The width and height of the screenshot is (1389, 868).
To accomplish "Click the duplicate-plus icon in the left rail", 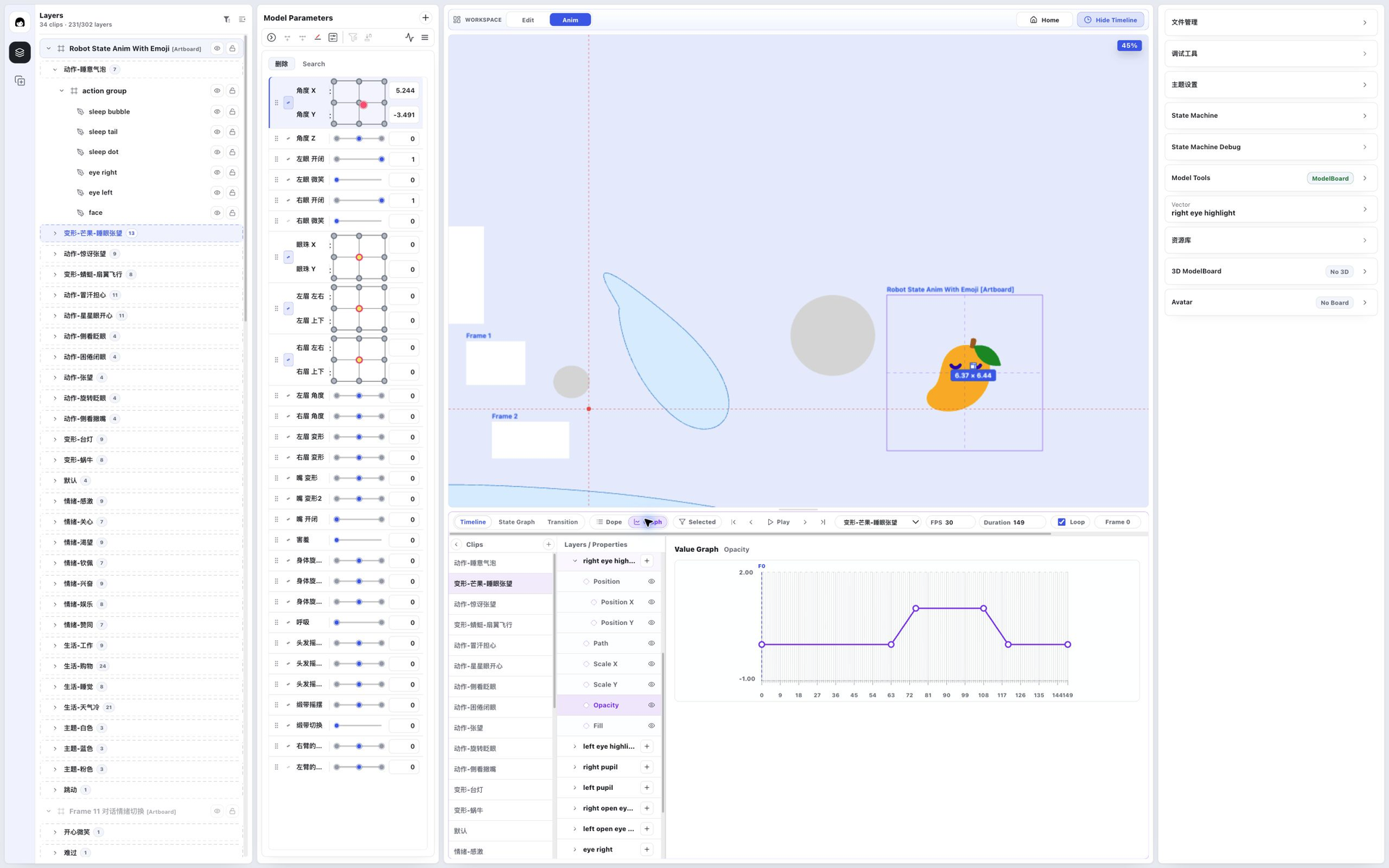I will coord(20,81).
